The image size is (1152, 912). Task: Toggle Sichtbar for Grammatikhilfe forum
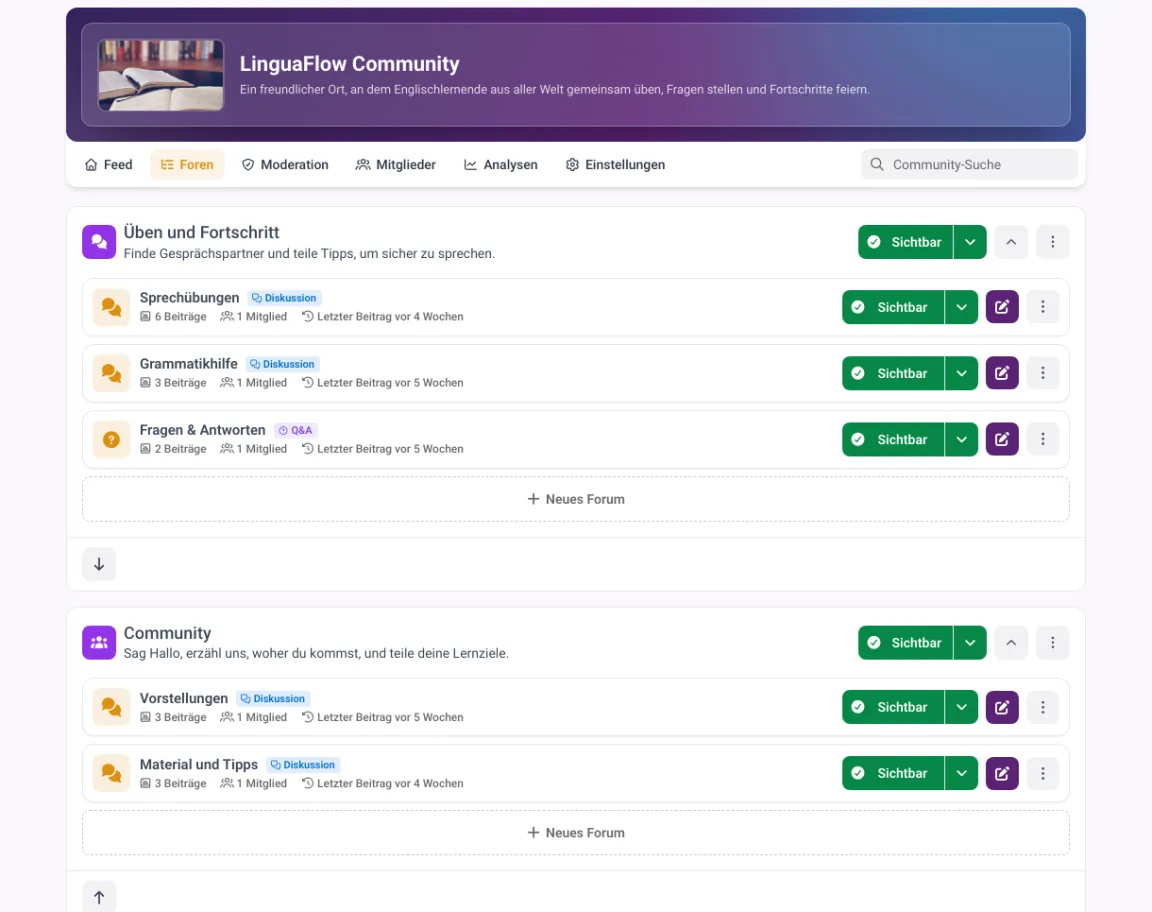click(893, 373)
